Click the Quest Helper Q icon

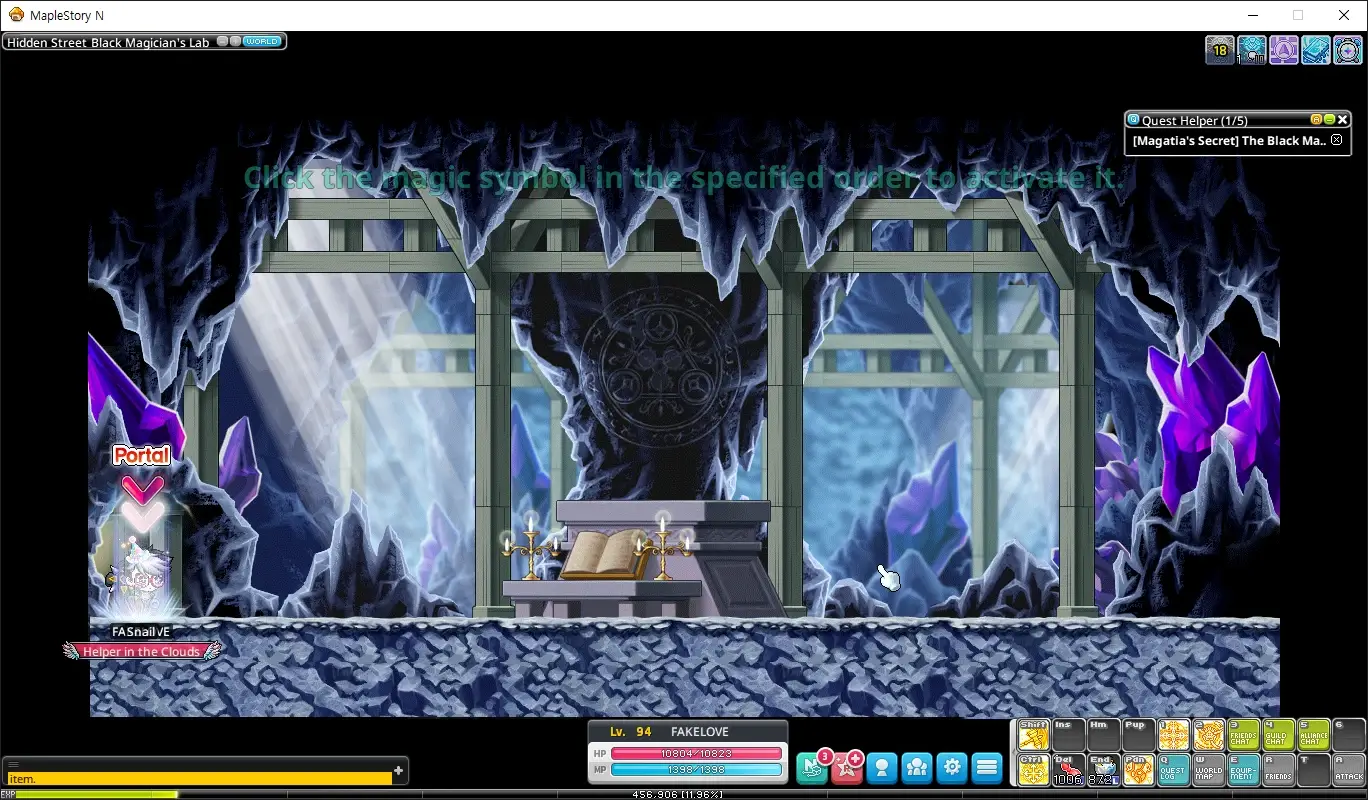(x=1133, y=120)
